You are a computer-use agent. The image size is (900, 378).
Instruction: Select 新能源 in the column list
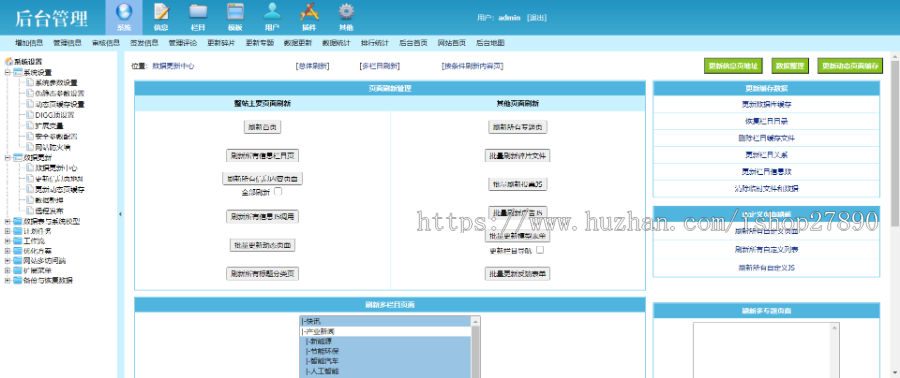(x=385, y=341)
